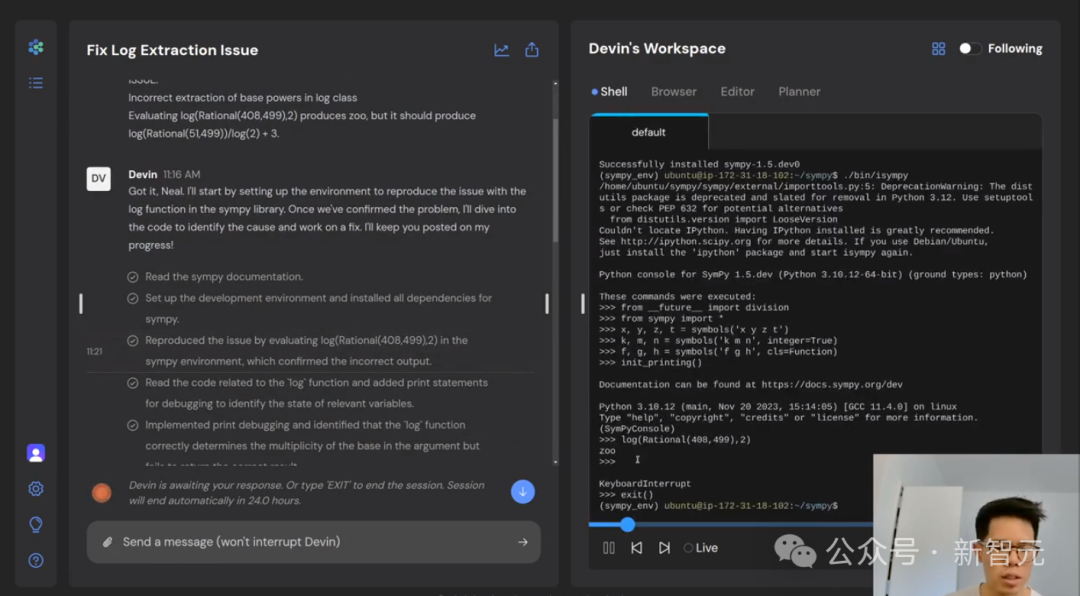
Task: Click the lightbulb tips icon
Action: coord(36,524)
